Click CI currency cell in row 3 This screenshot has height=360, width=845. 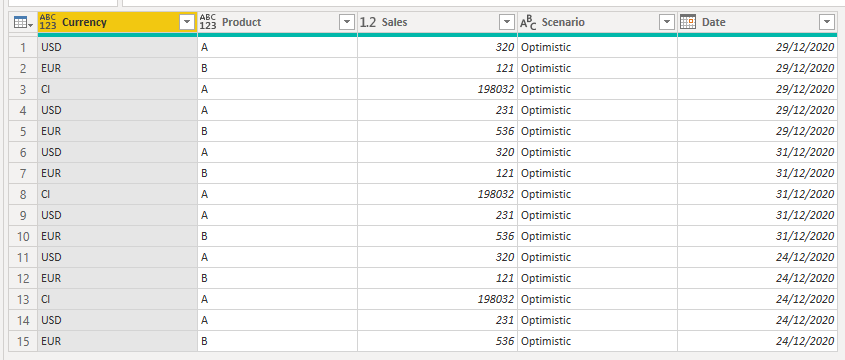[x=117, y=89]
